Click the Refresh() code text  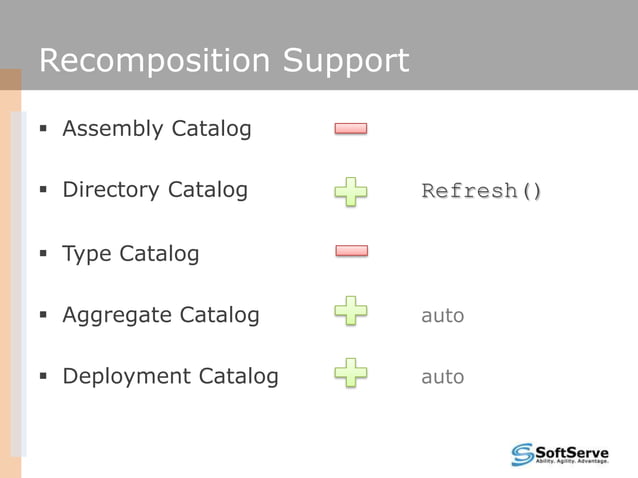click(482, 191)
